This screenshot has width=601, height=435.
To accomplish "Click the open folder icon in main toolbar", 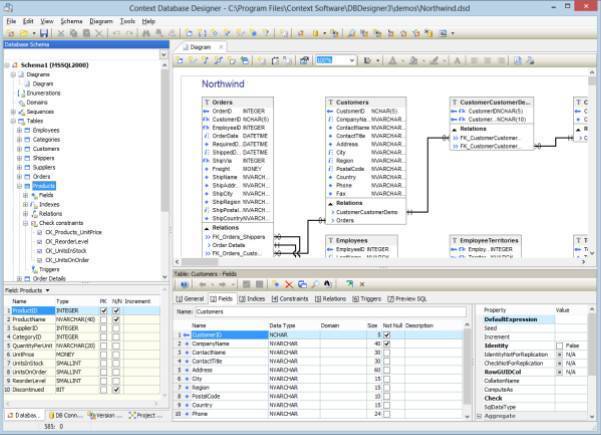I will [24, 33].
